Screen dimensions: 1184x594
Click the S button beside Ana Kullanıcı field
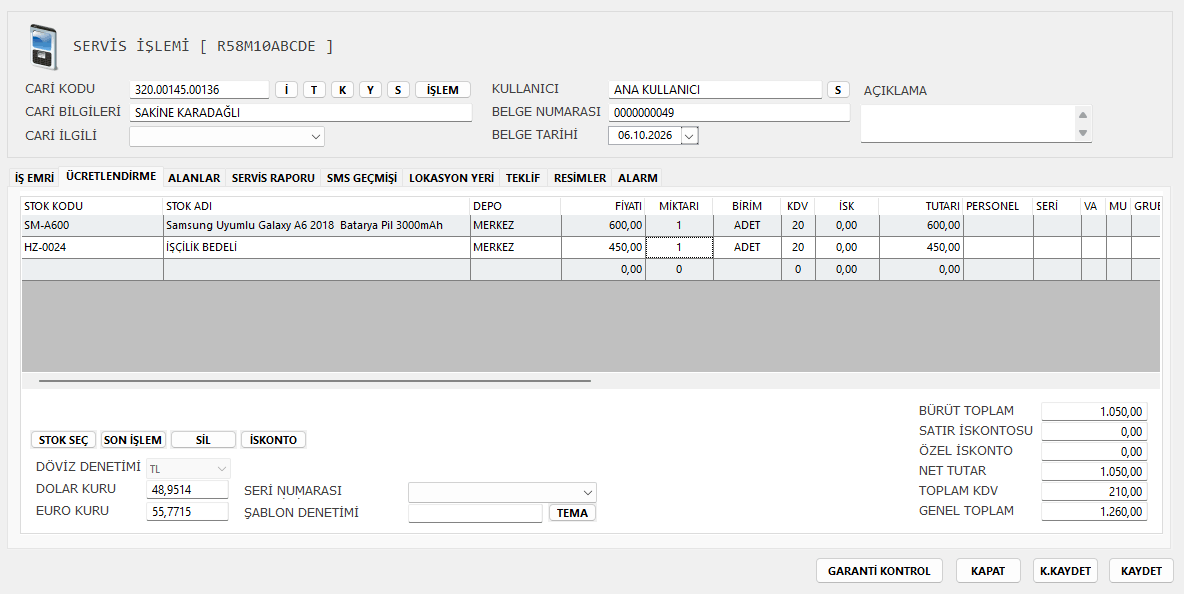click(838, 90)
